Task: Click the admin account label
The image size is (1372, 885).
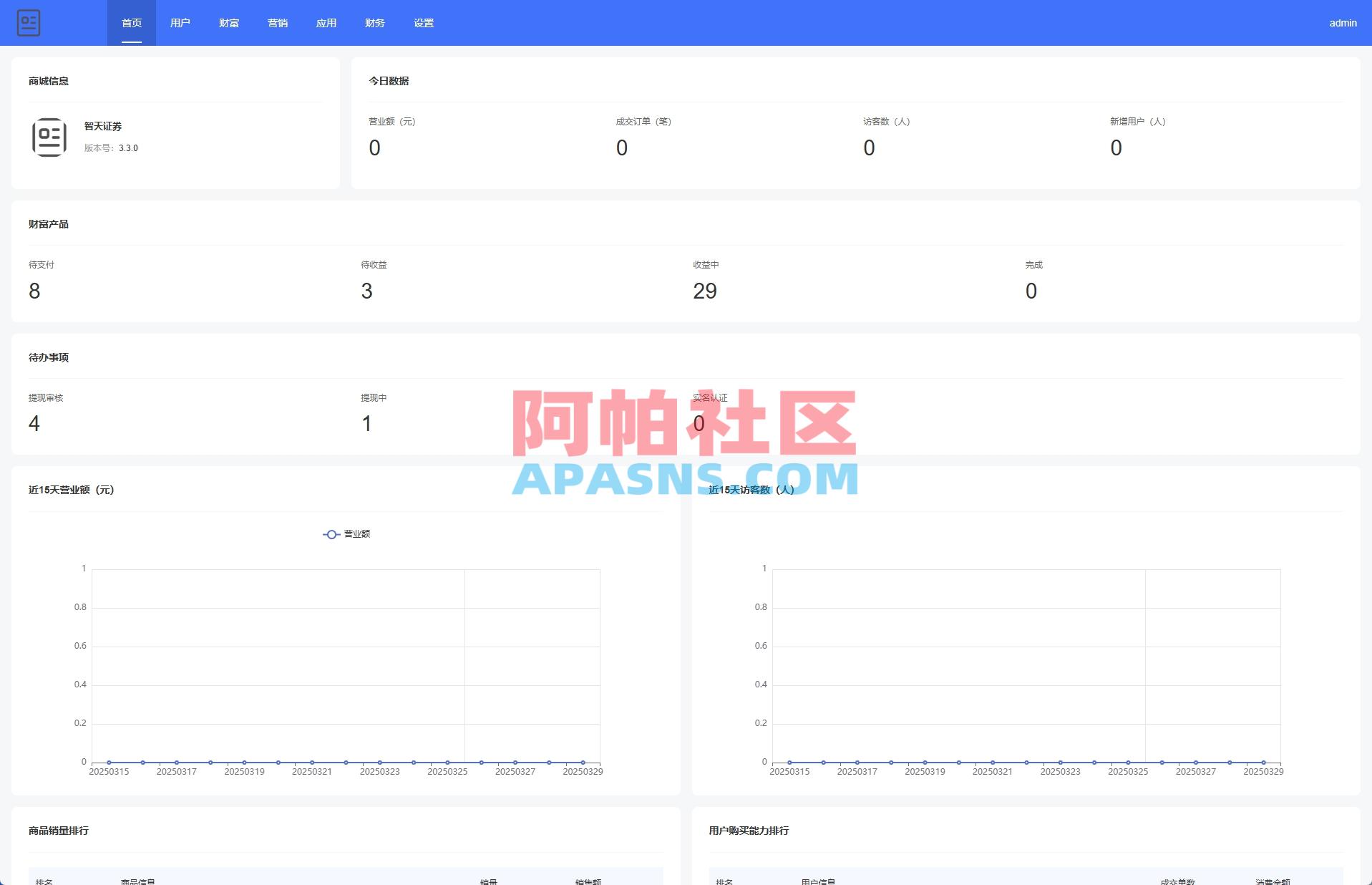Action: (1341, 22)
